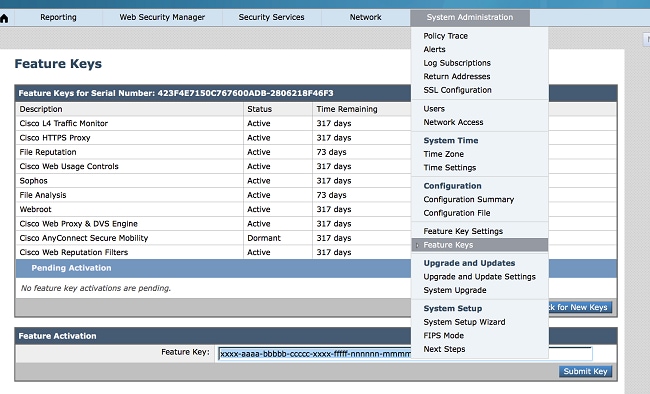Expand the Security Services menu
The width and height of the screenshot is (650, 394).
pyautogui.click(x=272, y=17)
